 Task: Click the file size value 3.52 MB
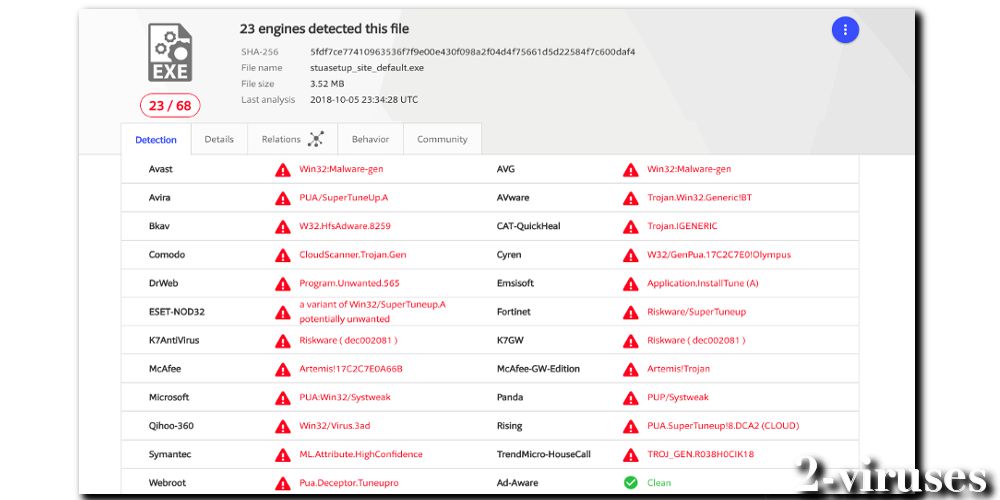coord(327,84)
